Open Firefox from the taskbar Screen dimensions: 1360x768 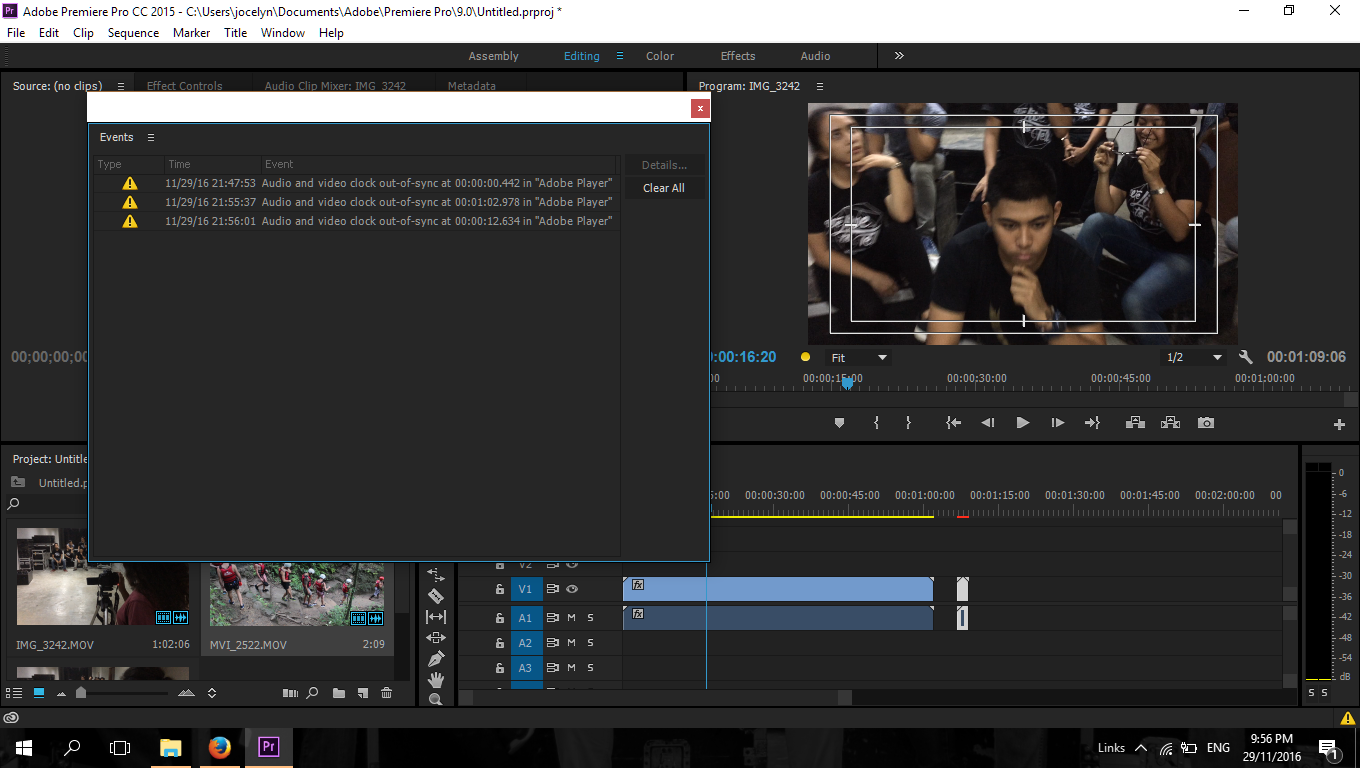click(x=220, y=747)
